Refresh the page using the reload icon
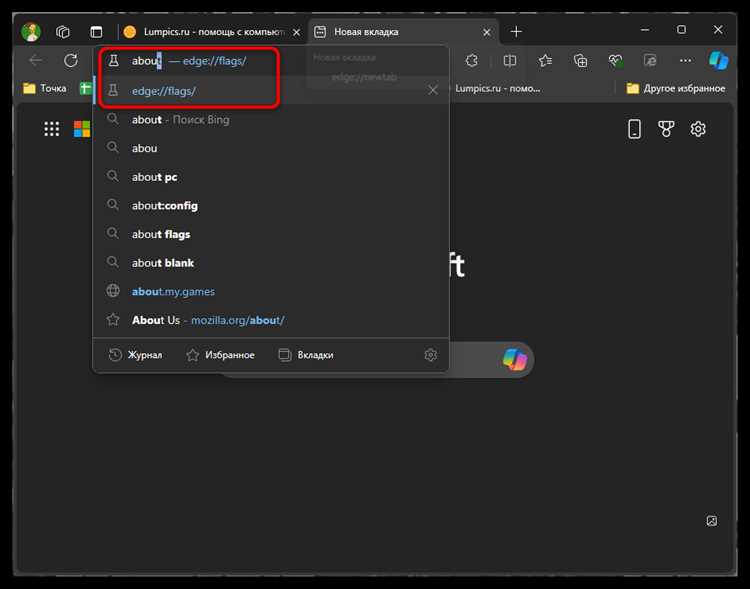The image size is (750, 589). click(71, 61)
